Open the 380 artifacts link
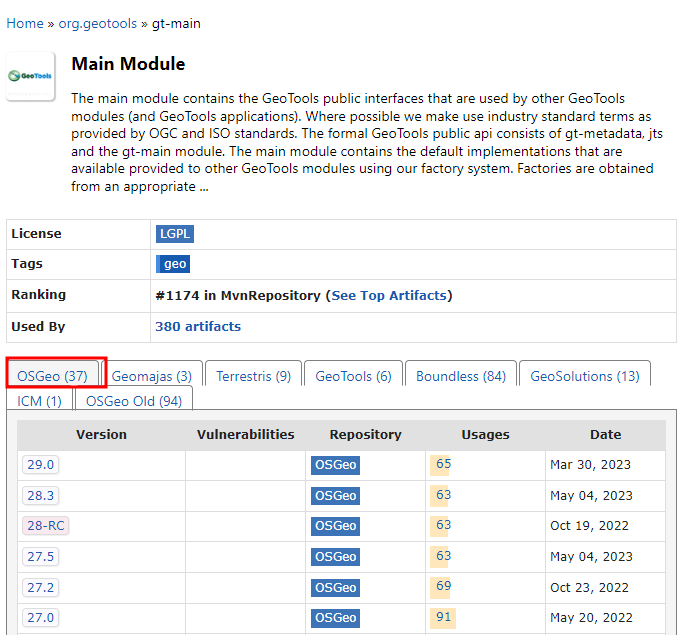Screen dimensions: 684x635 (x=198, y=326)
